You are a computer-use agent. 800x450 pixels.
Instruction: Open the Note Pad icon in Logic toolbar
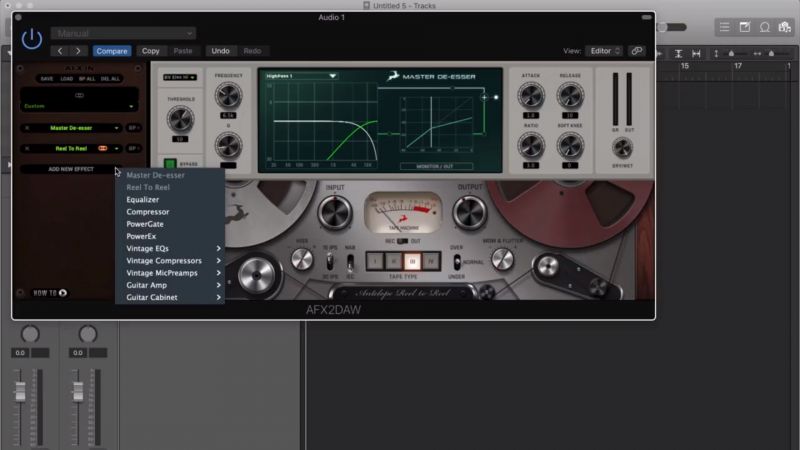coord(745,27)
